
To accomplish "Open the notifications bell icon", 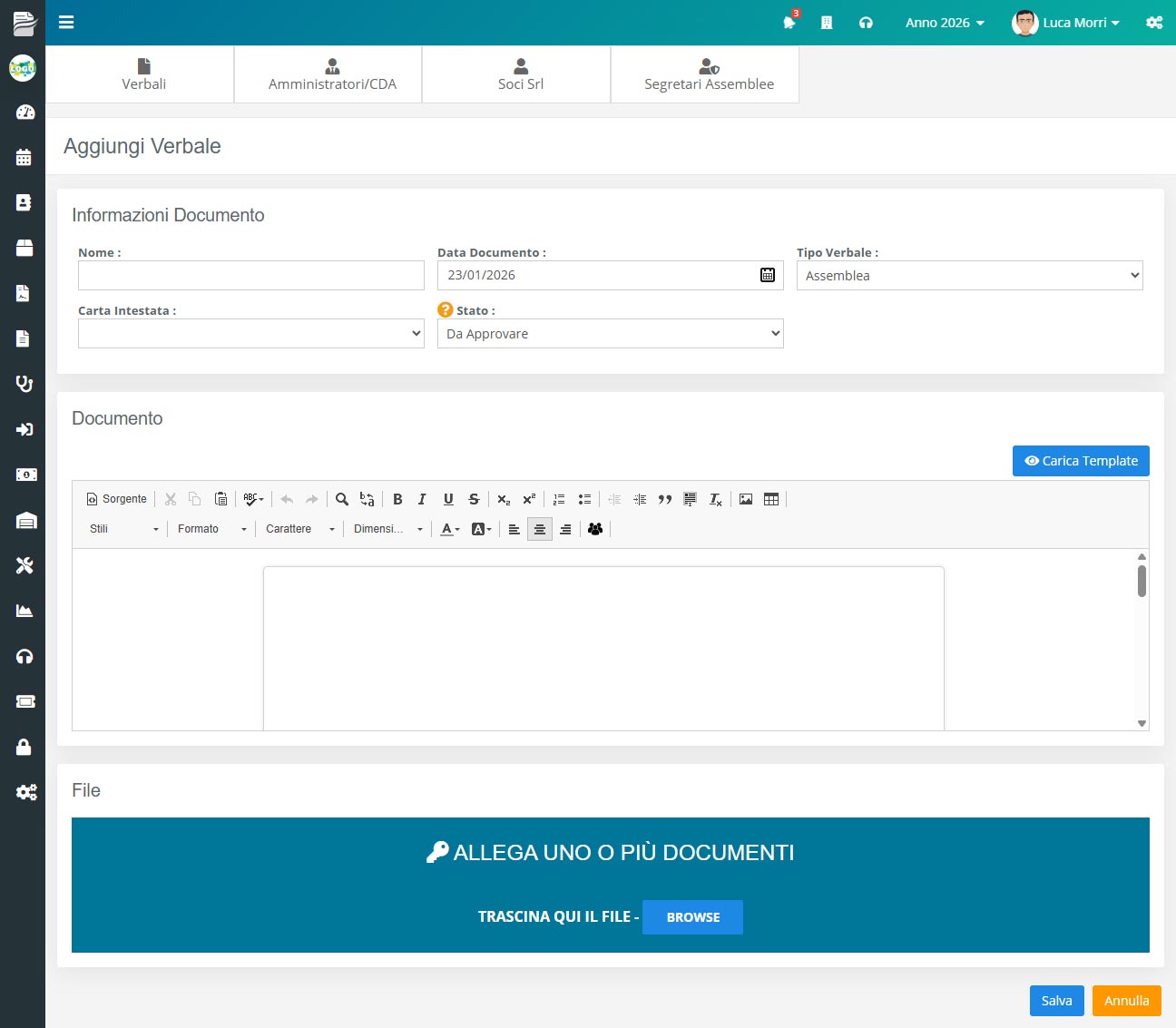I will [x=789, y=23].
